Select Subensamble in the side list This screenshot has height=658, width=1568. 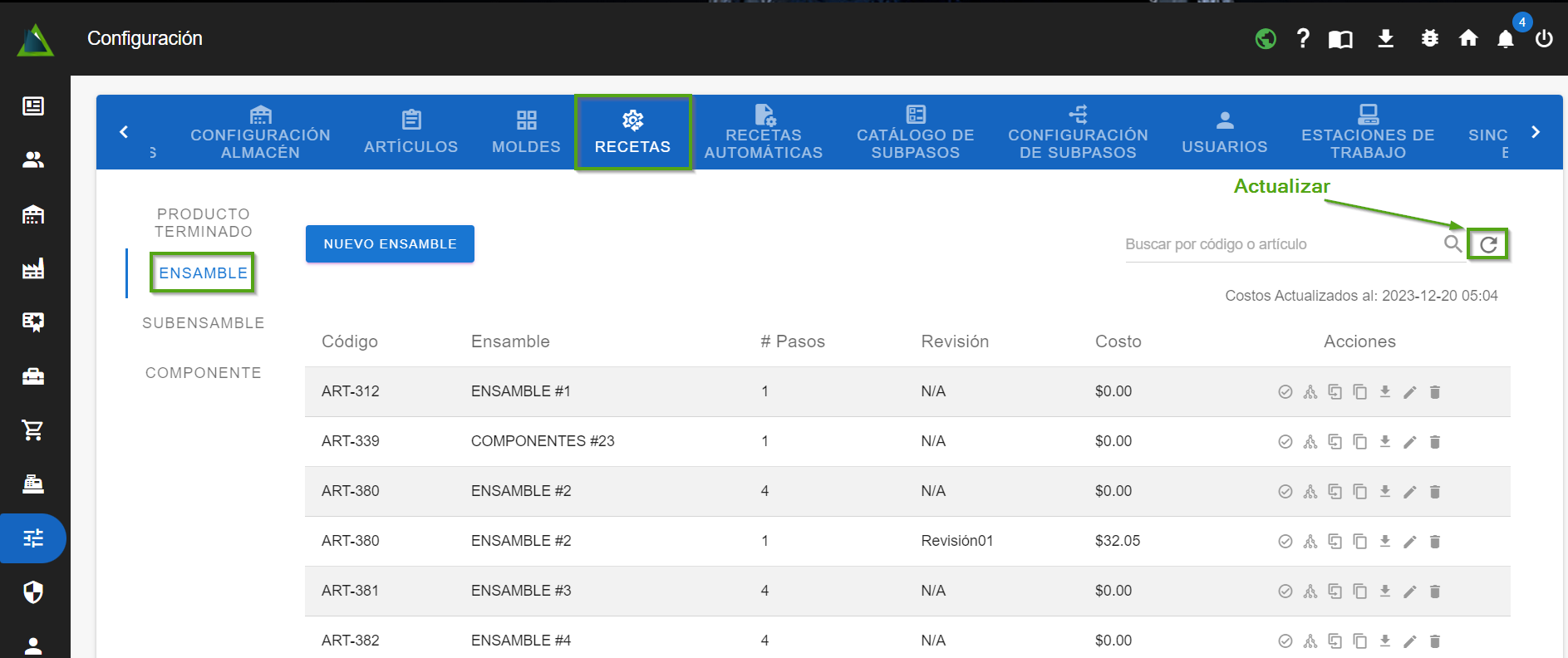click(203, 323)
